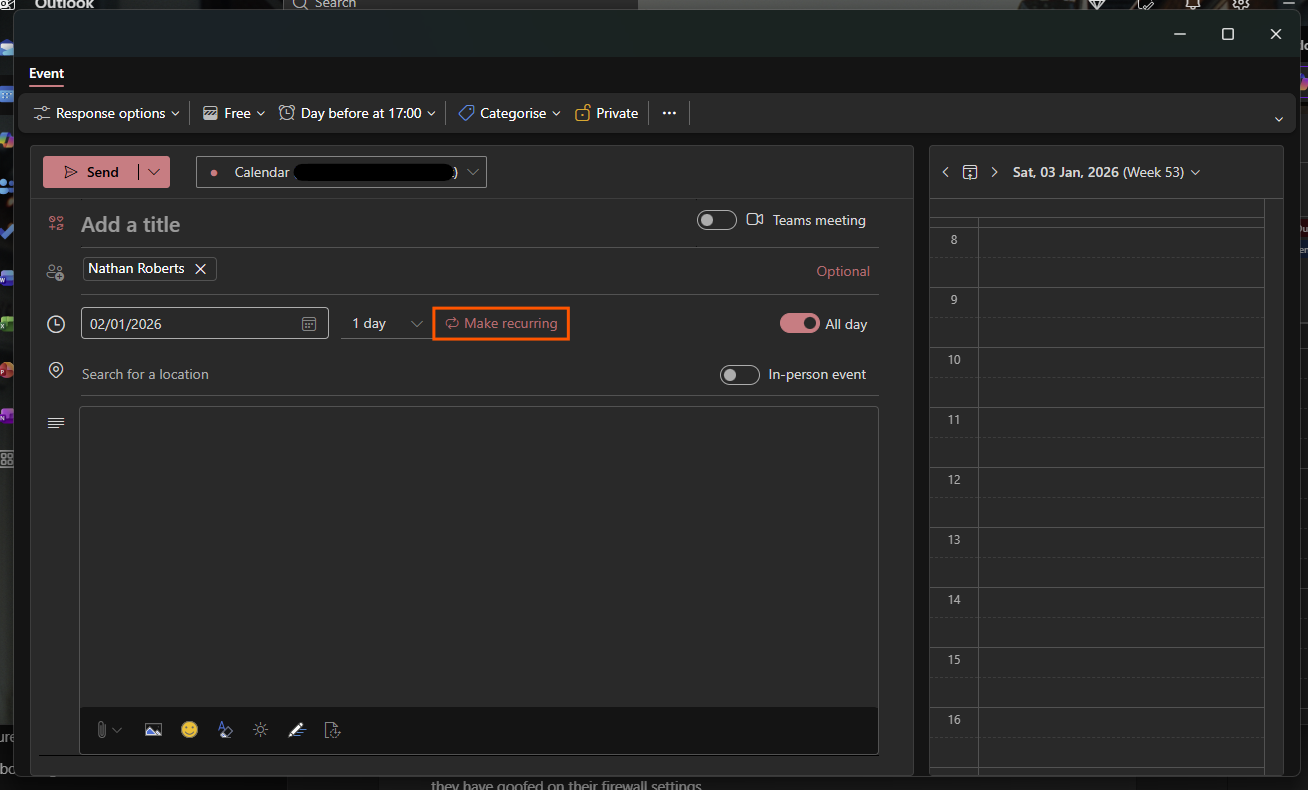Select the 15 o'clock slot in day view
Viewport: 1308px width, 790px height.
pyautogui.click(x=1120, y=677)
